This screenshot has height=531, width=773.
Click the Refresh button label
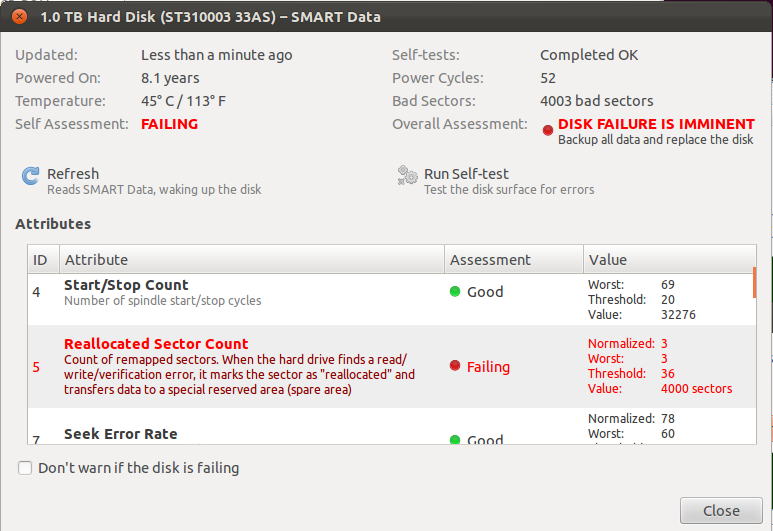[73, 174]
